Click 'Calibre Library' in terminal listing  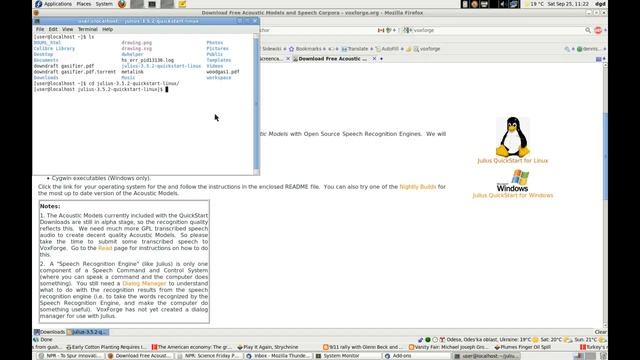pos(54,49)
